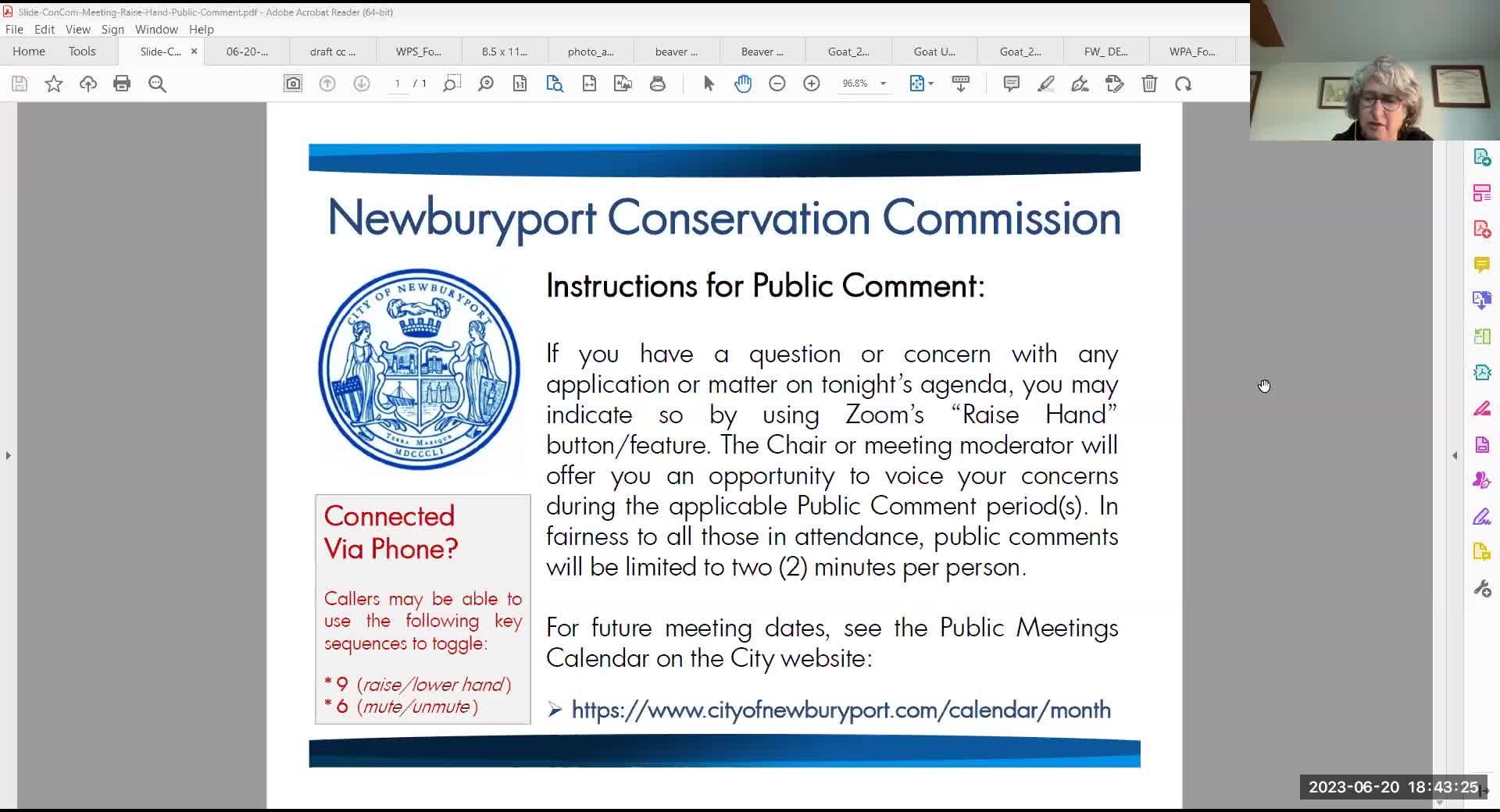Open Fill & Sign tool in right sidebar
This screenshot has height=812, width=1500.
[x=1482, y=517]
